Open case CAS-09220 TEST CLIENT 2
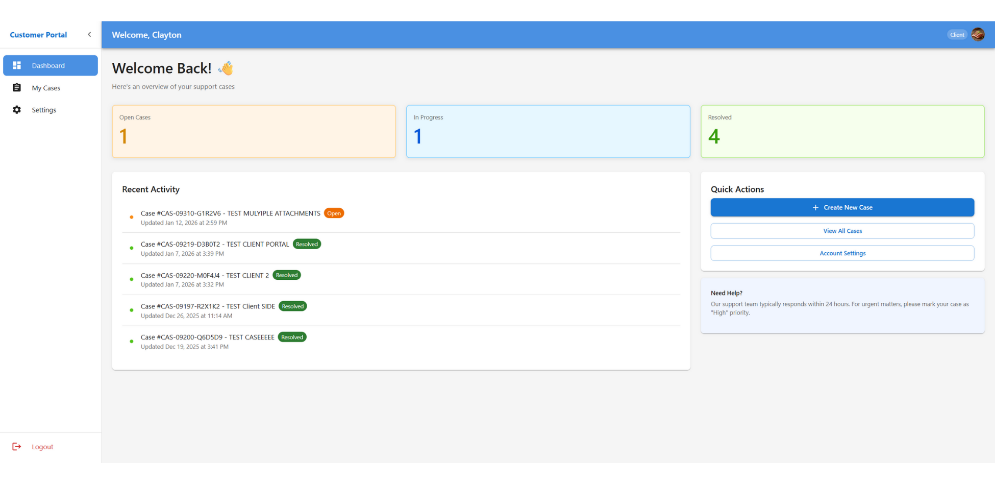The image size is (995, 484). coord(205,275)
